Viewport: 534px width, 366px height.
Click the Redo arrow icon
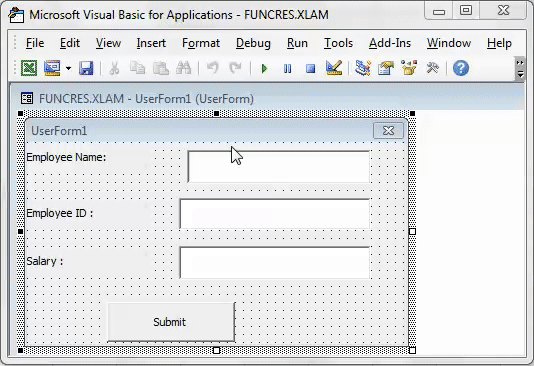coord(235,68)
